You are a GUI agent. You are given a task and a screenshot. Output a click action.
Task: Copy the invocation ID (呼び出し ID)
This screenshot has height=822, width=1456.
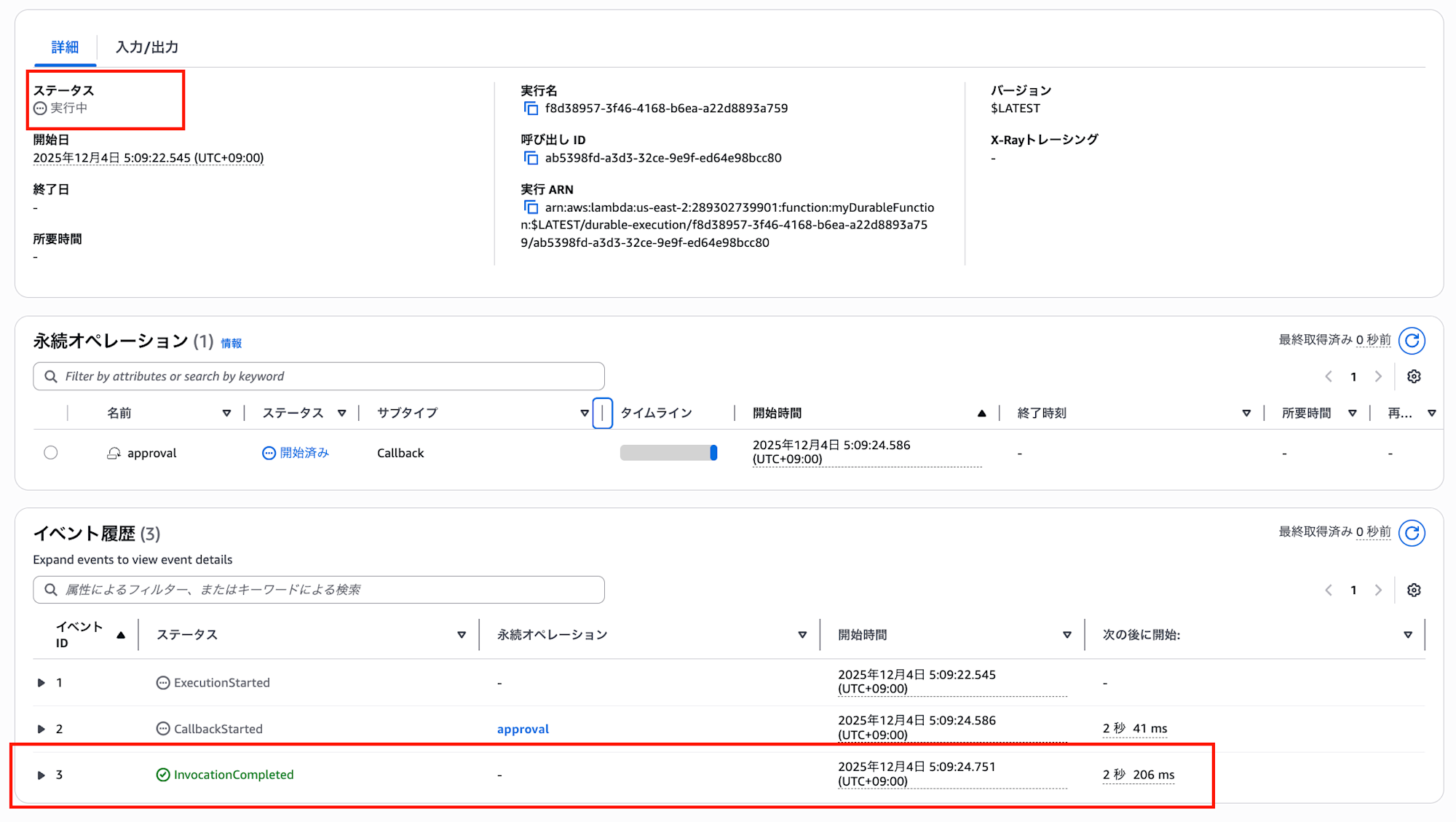[531, 158]
